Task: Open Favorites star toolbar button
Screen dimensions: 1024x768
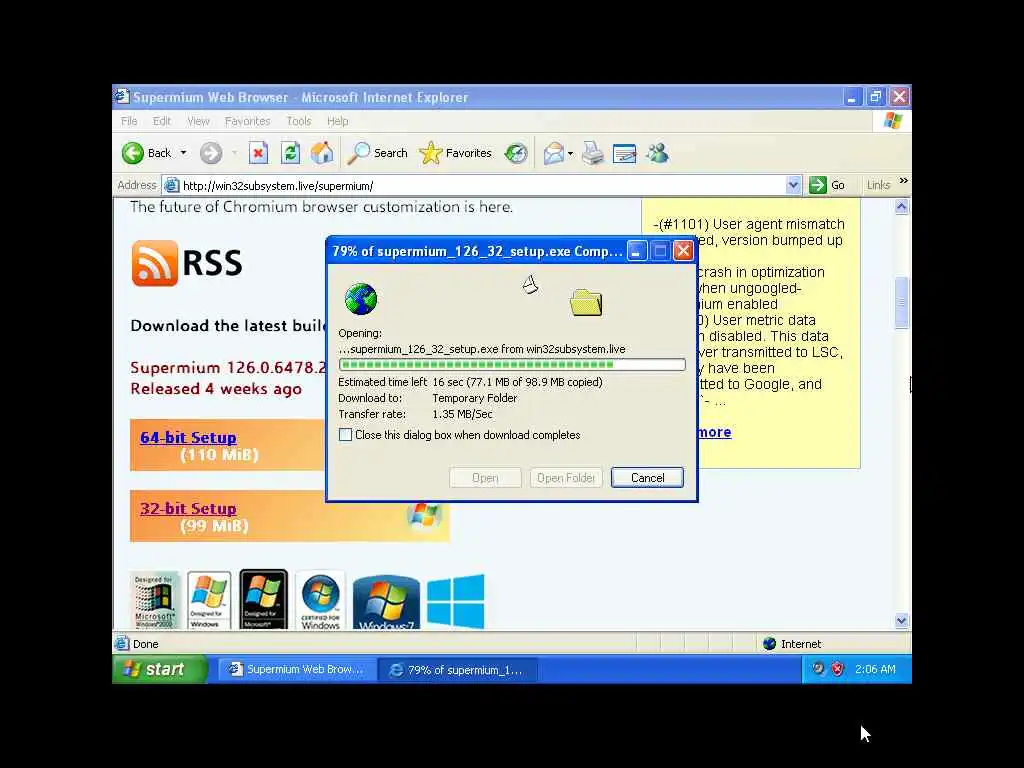Action: coord(456,153)
